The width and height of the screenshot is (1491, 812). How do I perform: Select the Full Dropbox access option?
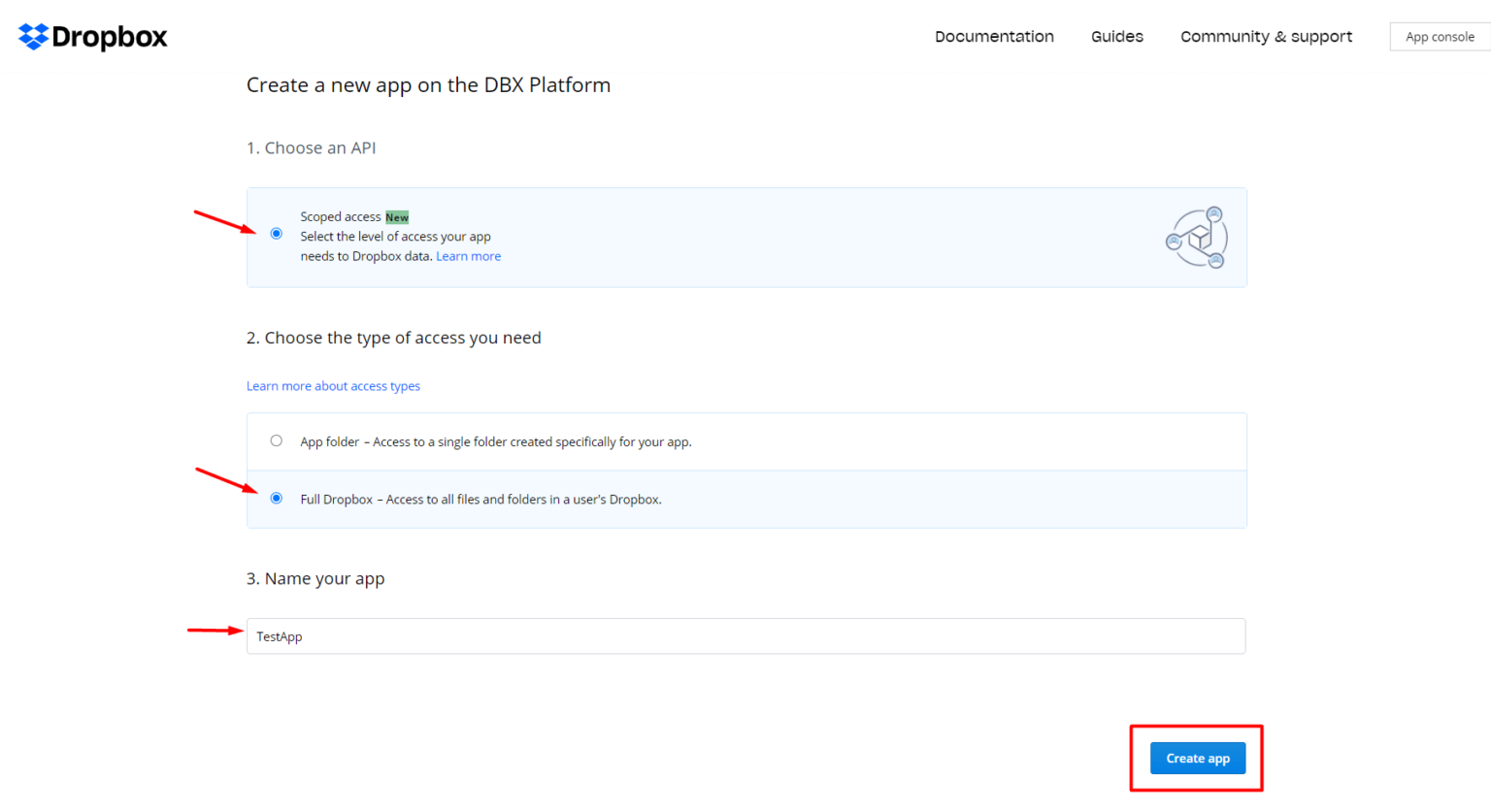(276, 498)
